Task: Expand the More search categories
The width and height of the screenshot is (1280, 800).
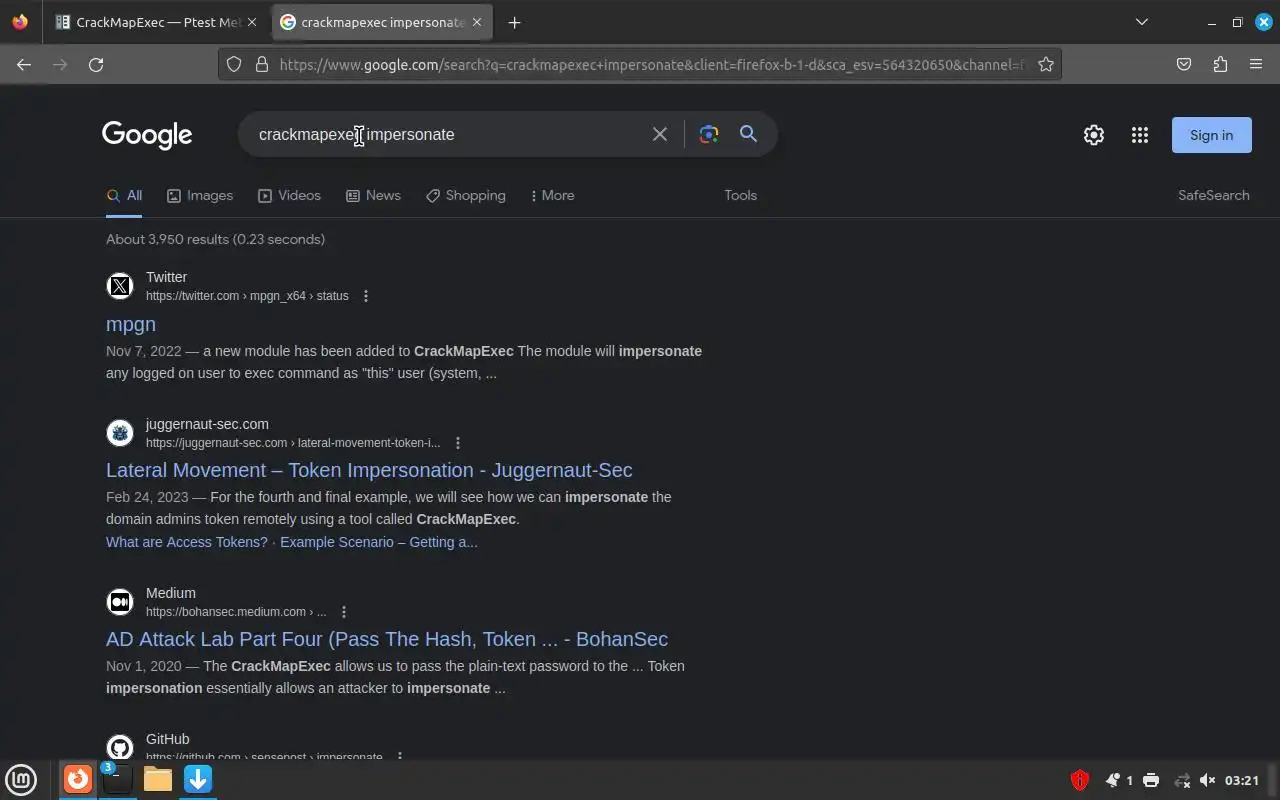Action: tap(553, 196)
